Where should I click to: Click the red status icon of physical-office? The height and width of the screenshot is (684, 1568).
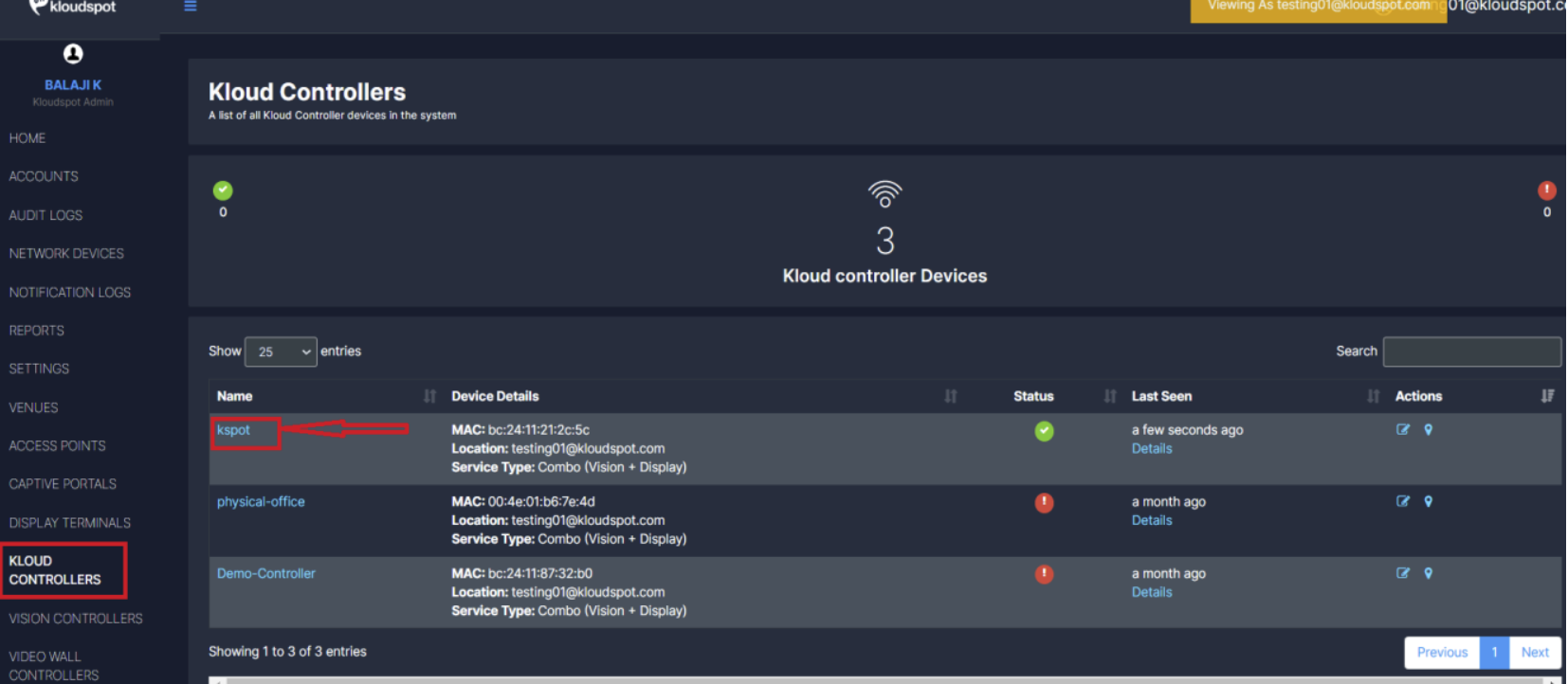pyautogui.click(x=1044, y=503)
